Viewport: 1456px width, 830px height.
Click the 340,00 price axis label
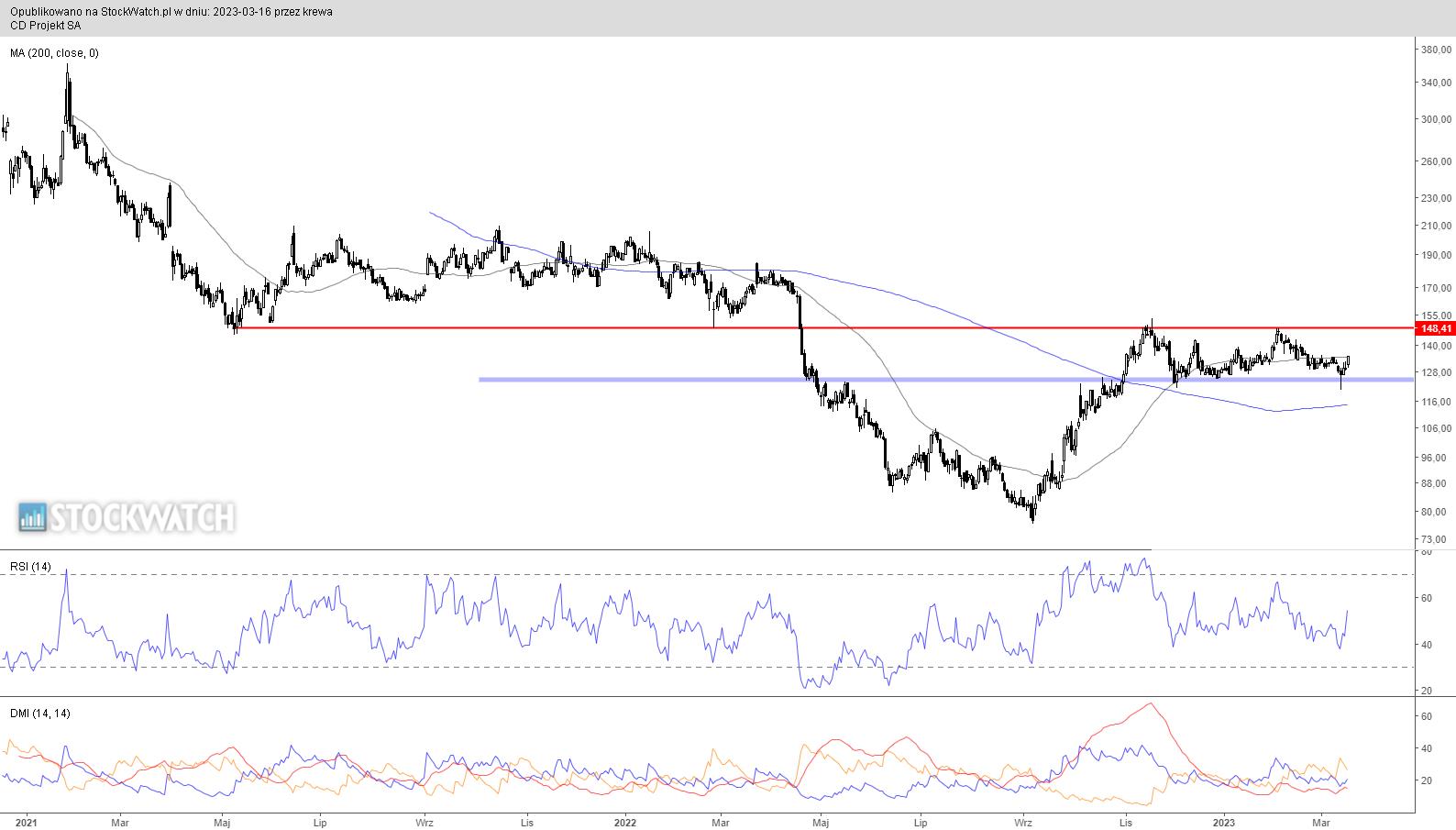1436,83
